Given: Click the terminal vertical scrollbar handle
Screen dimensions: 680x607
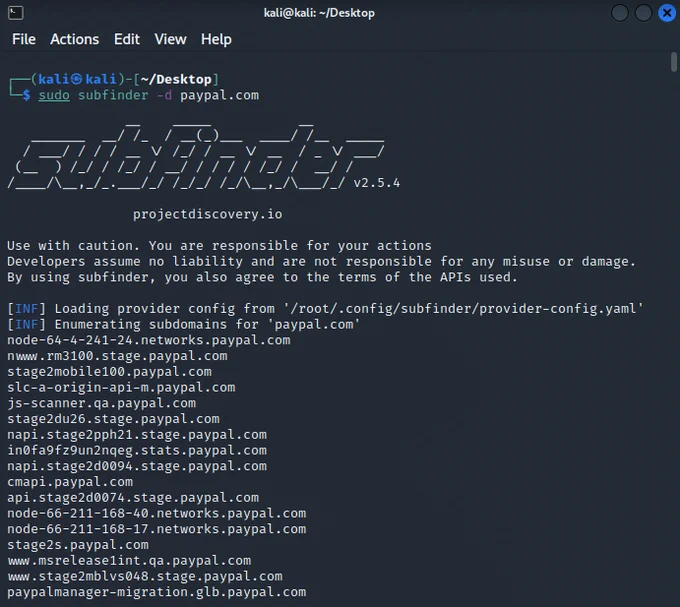Looking at the screenshot, I should click(x=673, y=62).
